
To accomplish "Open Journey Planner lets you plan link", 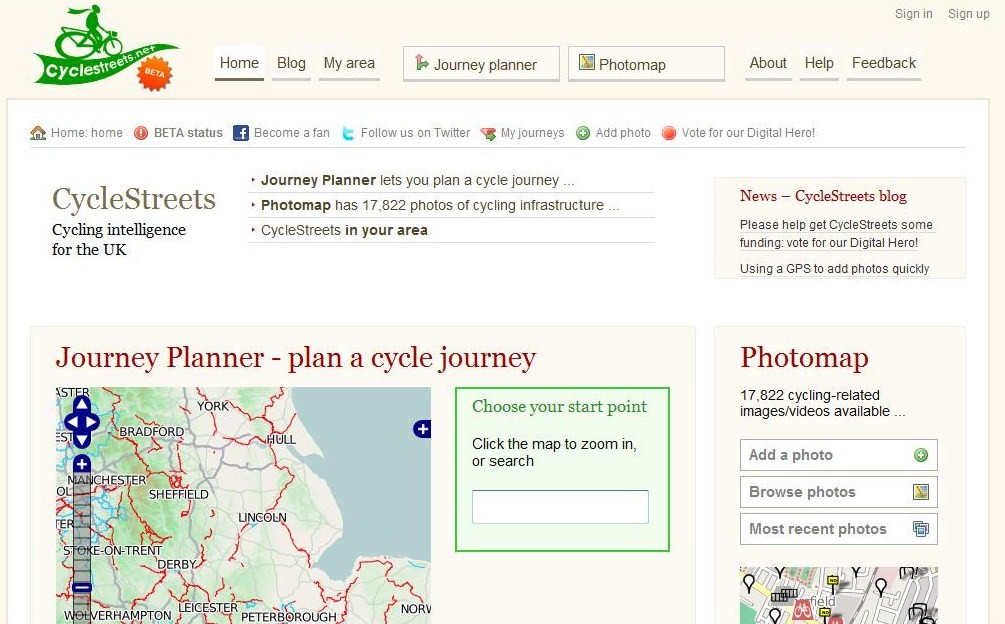I will point(417,180).
